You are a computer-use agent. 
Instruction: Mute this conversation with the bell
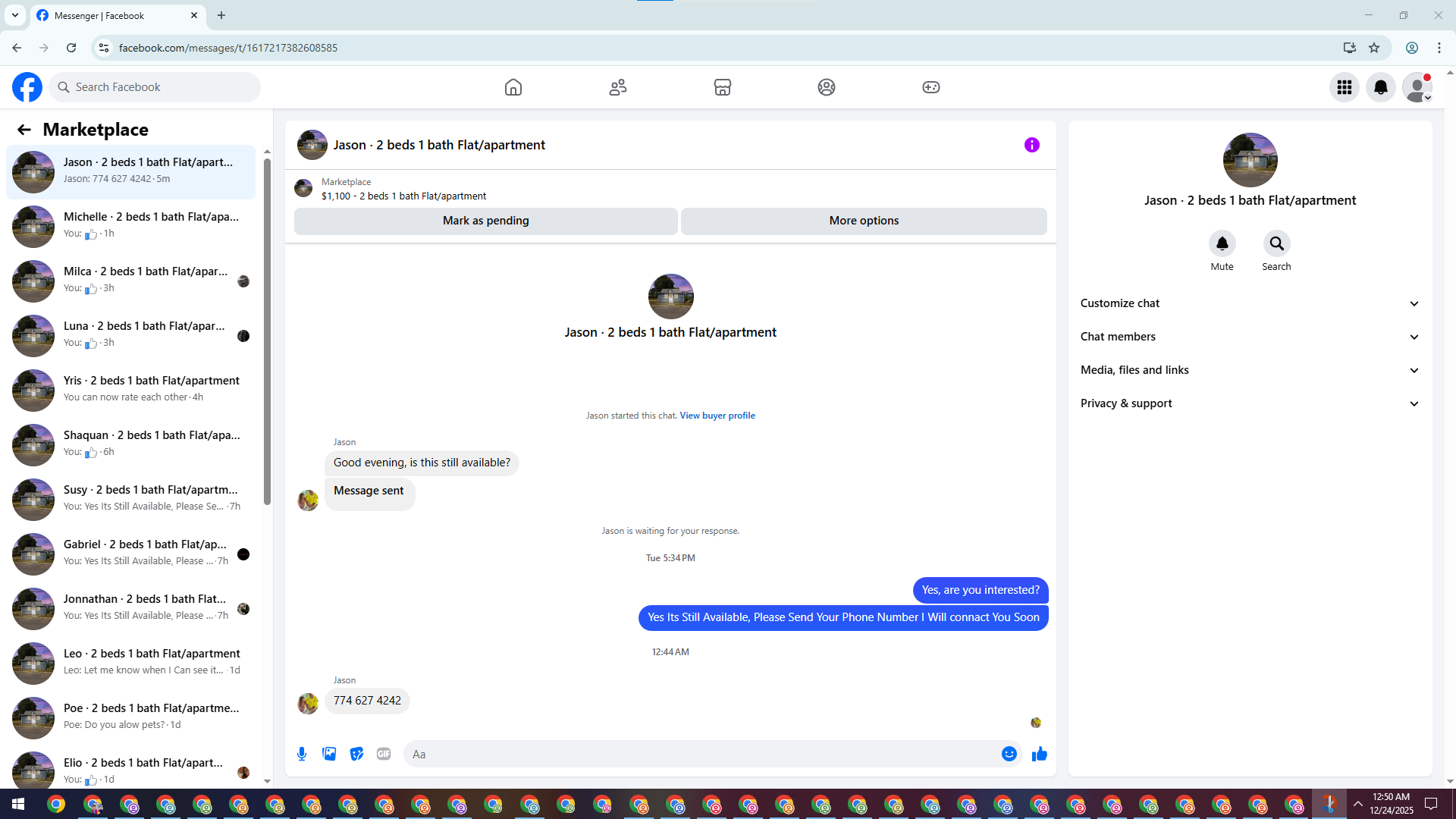click(1222, 244)
